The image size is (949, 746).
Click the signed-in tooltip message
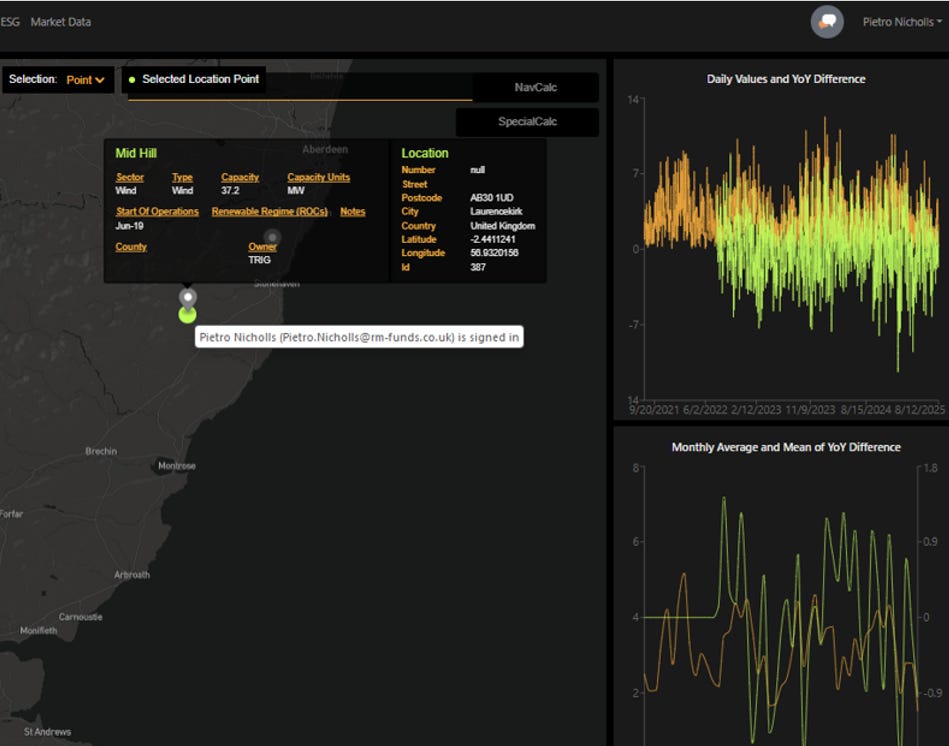pyautogui.click(x=359, y=337)
